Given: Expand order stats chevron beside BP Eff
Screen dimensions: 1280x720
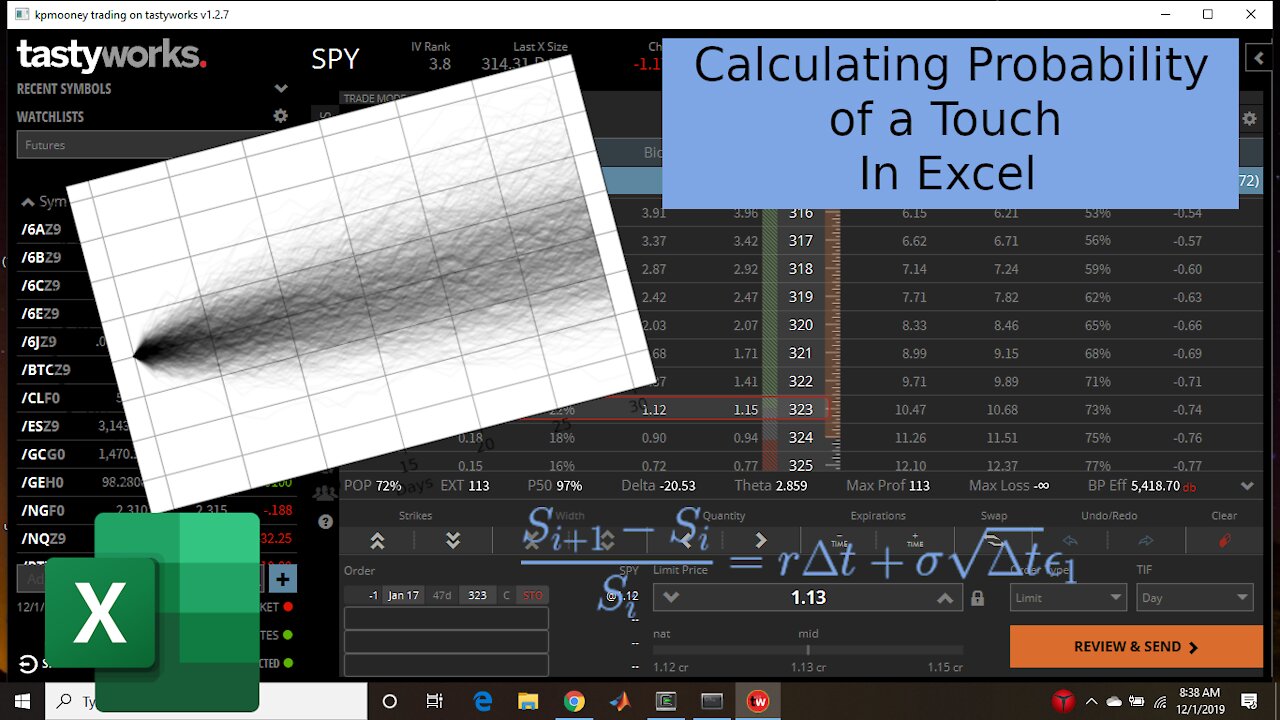Looking at the screenshot, I should [x=1247, y=486].
